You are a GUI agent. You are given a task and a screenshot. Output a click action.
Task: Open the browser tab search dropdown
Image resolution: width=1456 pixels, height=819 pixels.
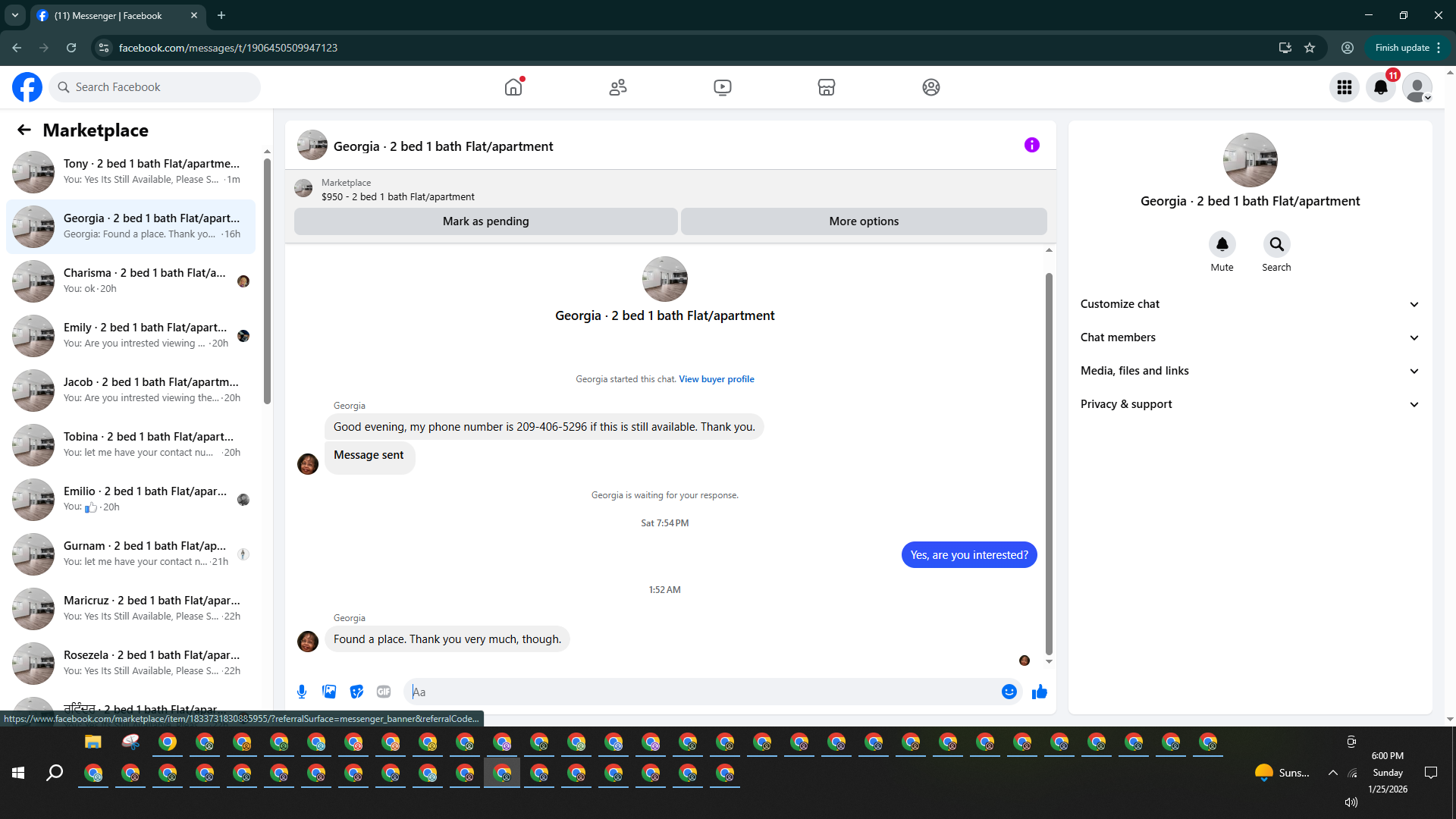(15, 15)
